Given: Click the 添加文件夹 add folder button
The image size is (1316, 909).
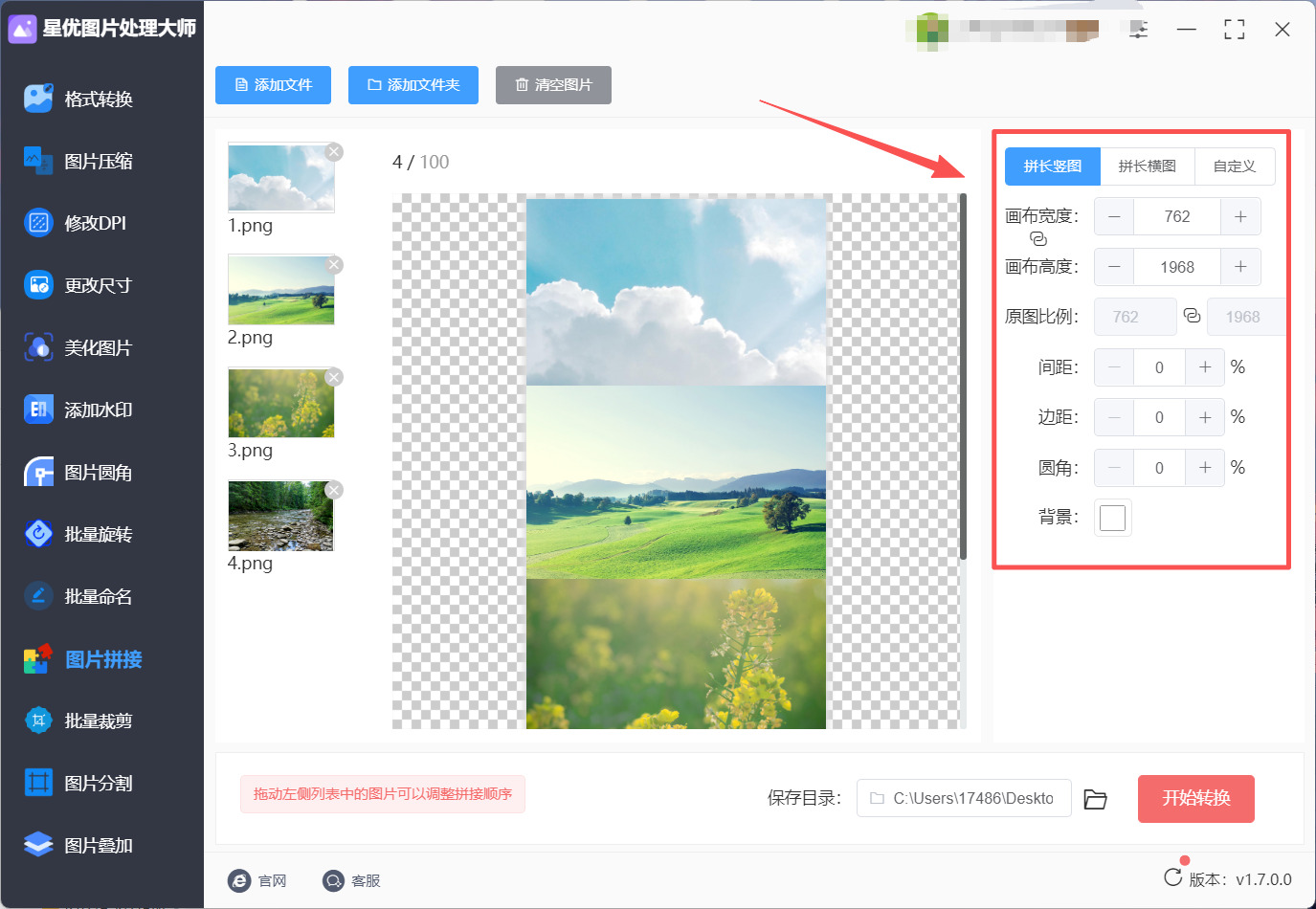Looking at the screenshot, I should (413, 85).
